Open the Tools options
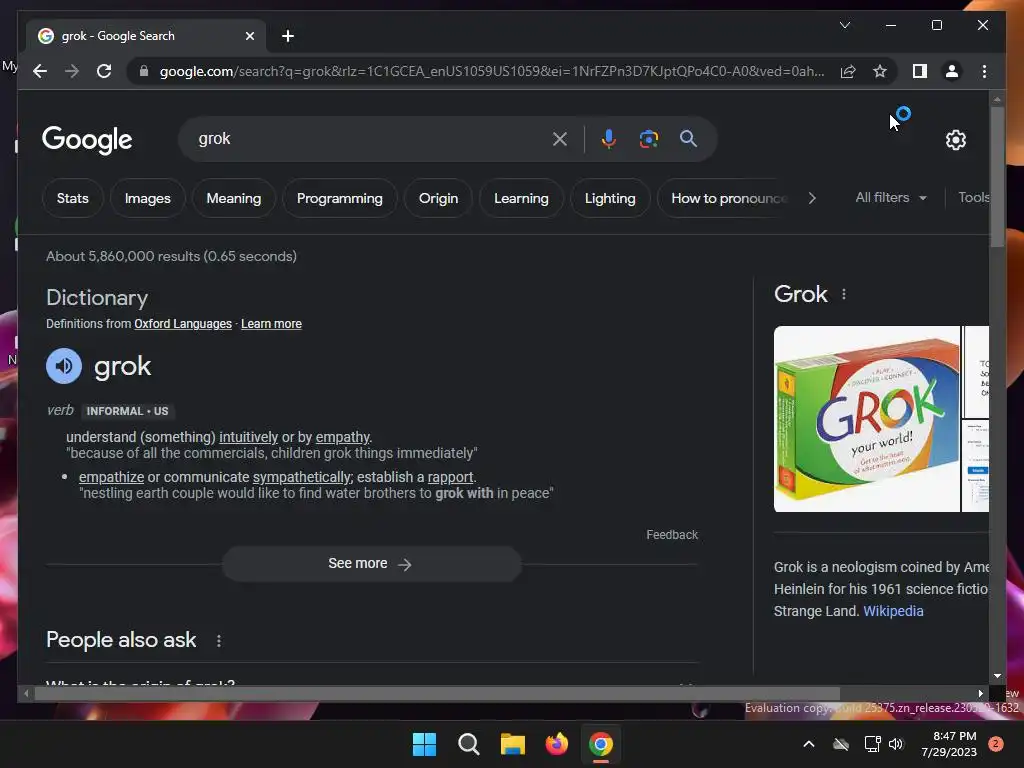 point(973,197)
